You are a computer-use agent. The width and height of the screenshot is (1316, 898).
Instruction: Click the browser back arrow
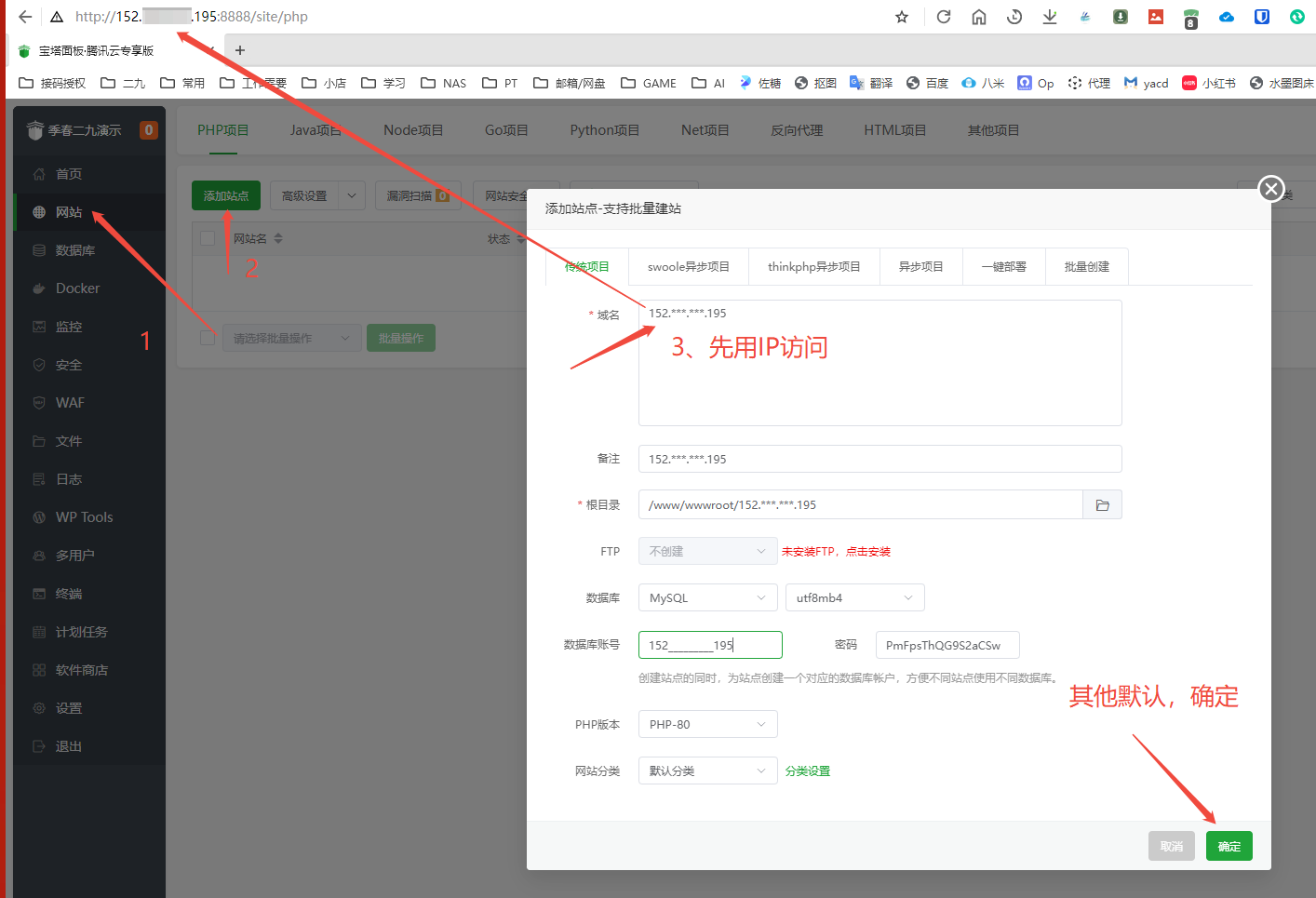(25, 17)
